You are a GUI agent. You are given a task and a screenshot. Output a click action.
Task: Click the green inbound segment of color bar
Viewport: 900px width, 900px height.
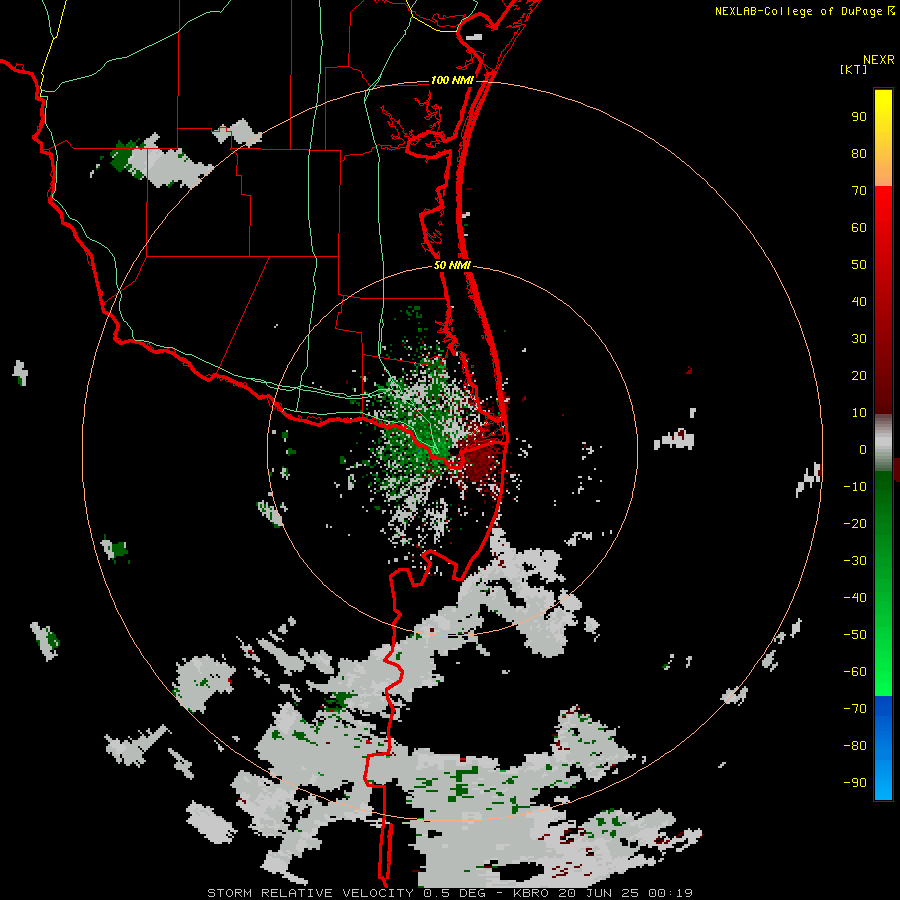883,583
